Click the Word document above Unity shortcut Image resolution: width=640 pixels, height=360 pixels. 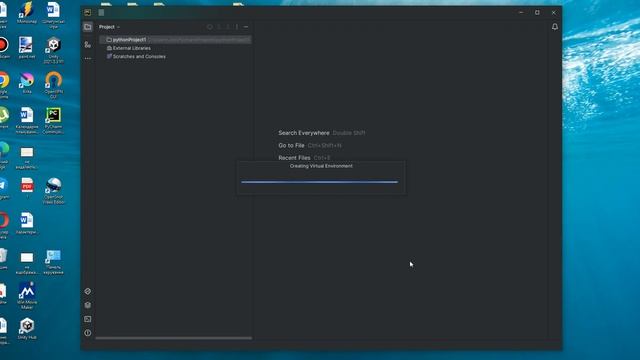[53, 15]
